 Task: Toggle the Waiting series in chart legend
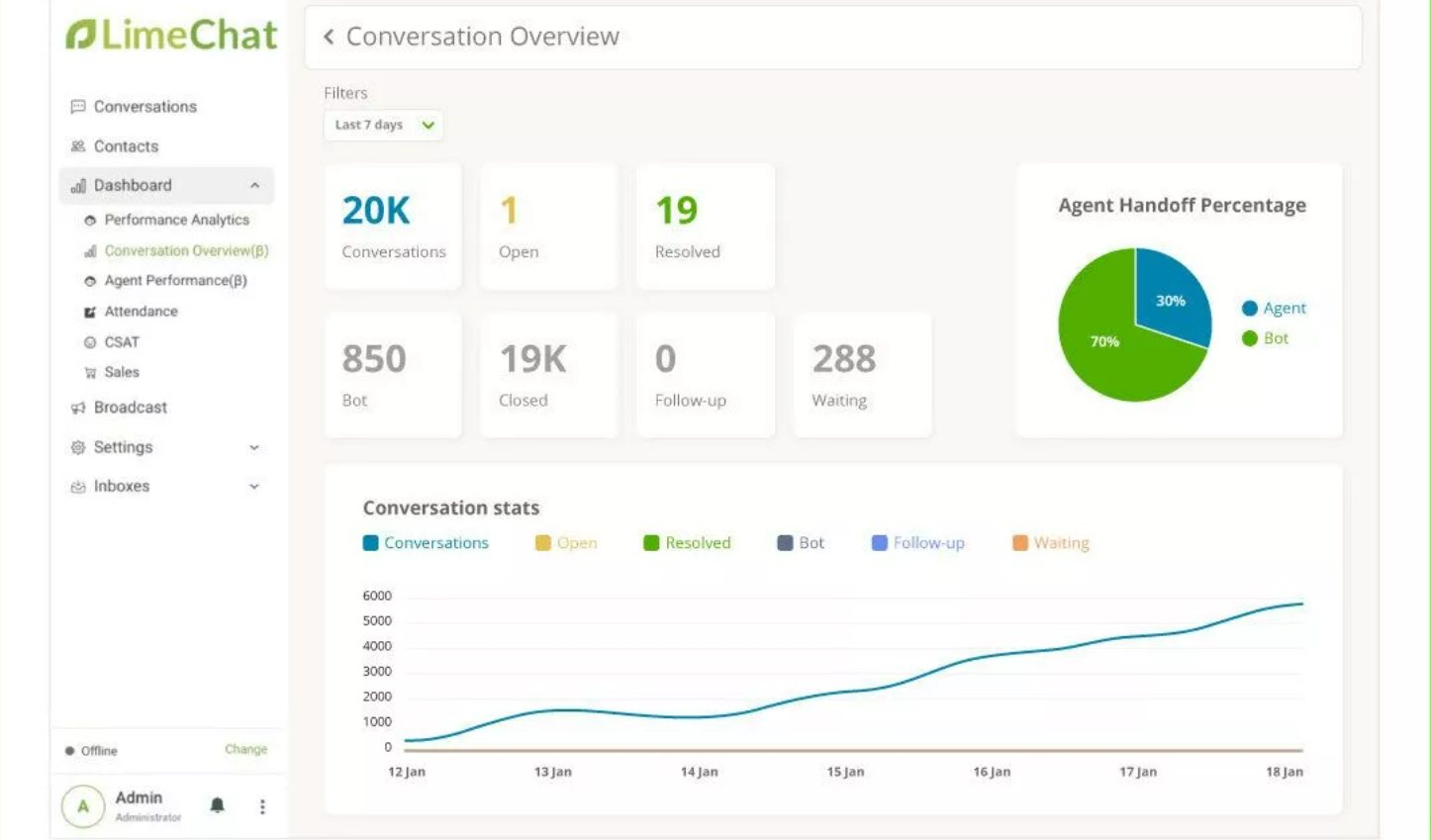pyautogui.click(x=1050, y=542)
